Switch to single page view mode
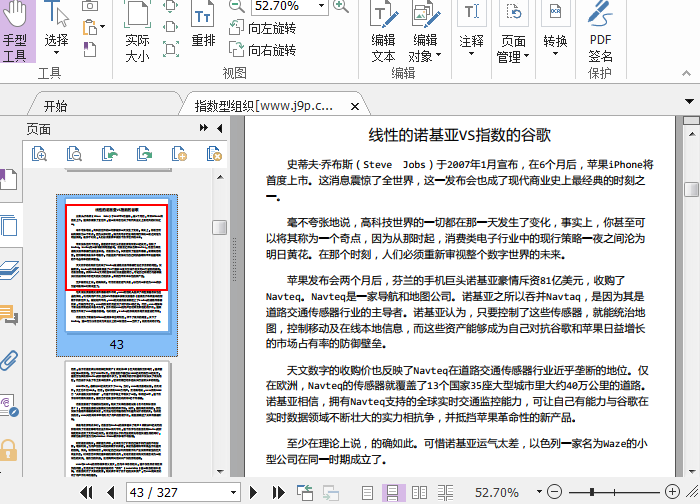The image size is (700, 504). (368, 492)
